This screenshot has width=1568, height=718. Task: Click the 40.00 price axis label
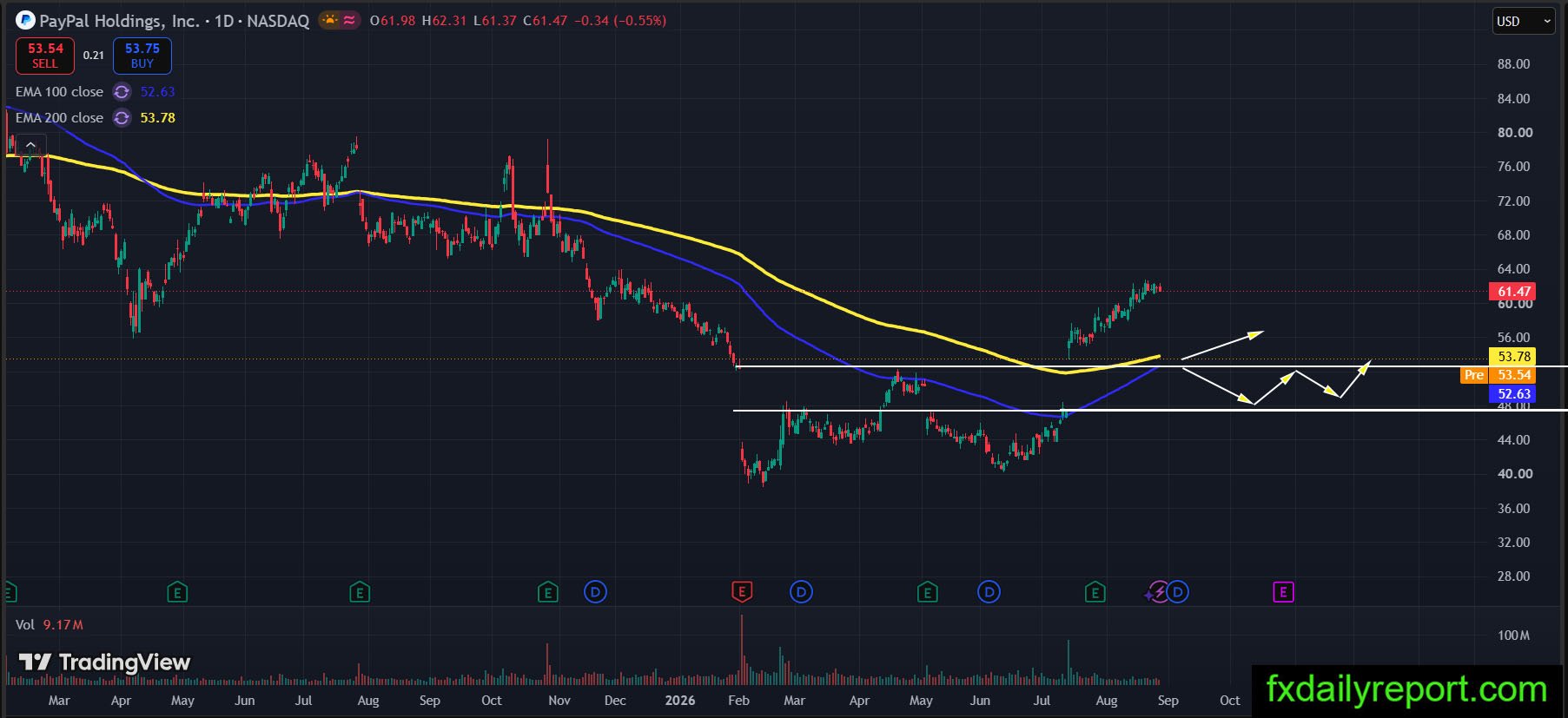click(1513, 474)
